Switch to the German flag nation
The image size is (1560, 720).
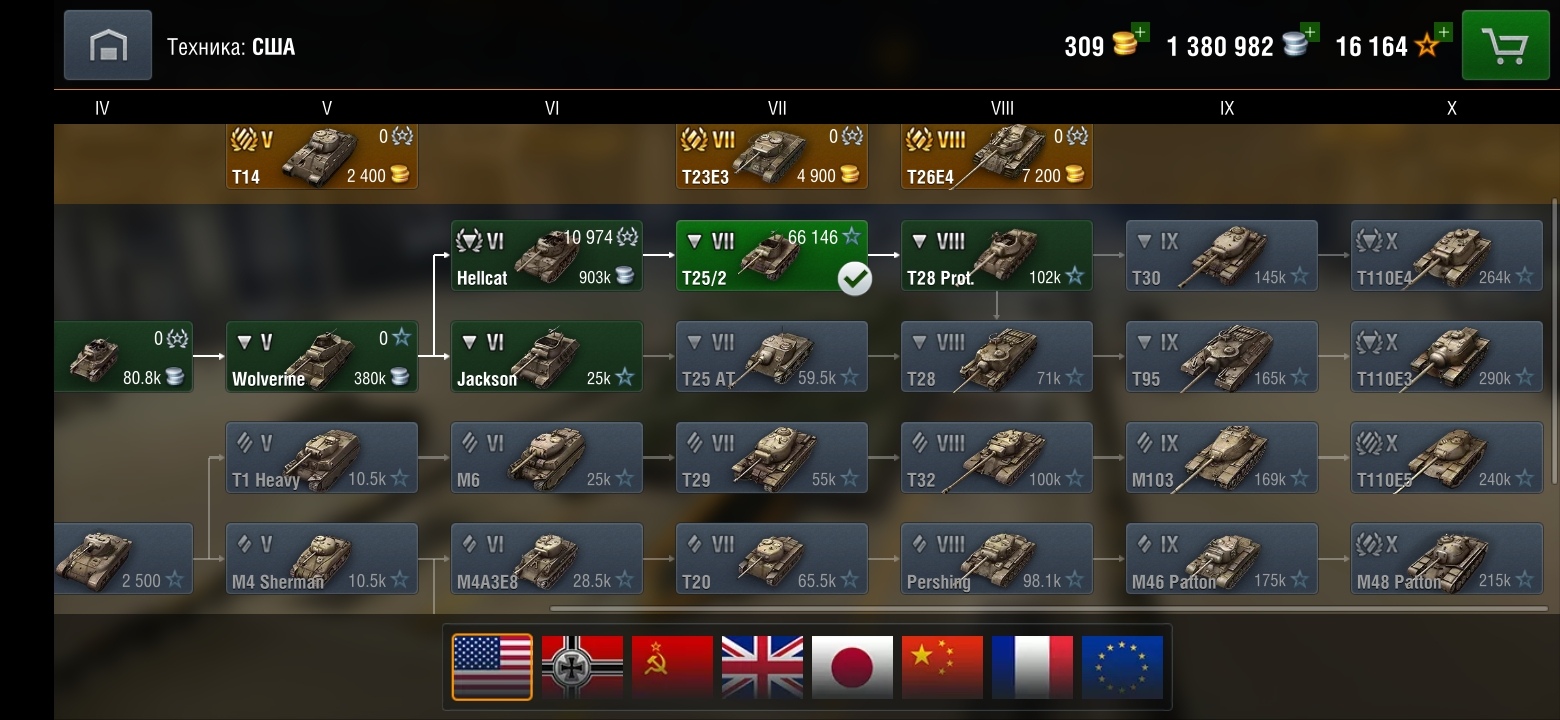pos(582,667)
